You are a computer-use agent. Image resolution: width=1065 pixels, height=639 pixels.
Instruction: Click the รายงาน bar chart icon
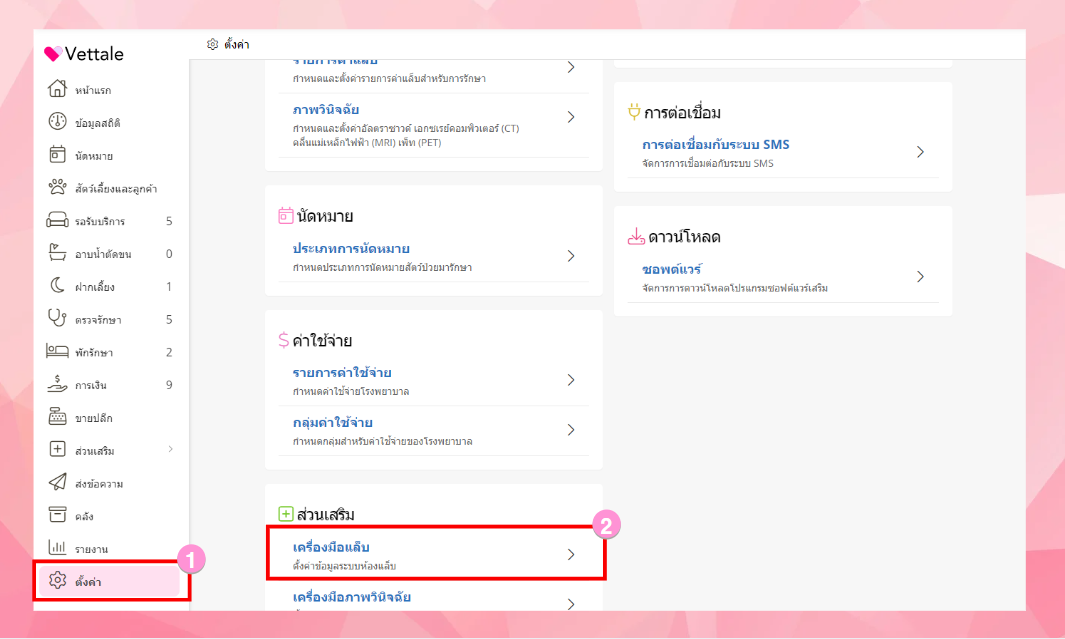57,547
